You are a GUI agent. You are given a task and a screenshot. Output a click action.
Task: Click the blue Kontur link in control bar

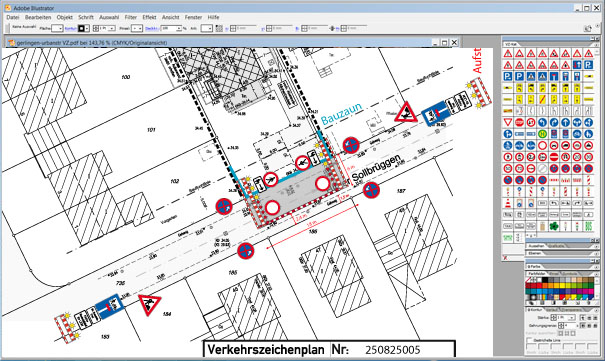[x=71, y=28]
